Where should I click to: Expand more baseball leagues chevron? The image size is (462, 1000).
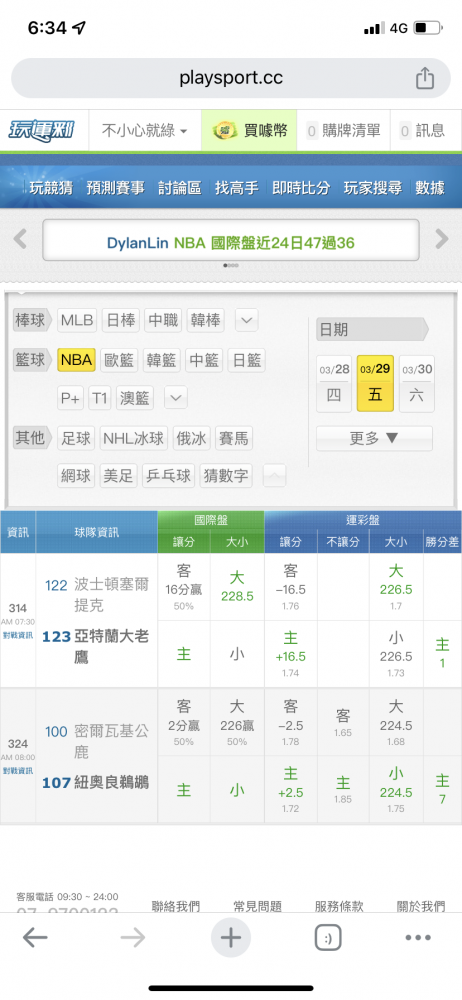(247, 320)
